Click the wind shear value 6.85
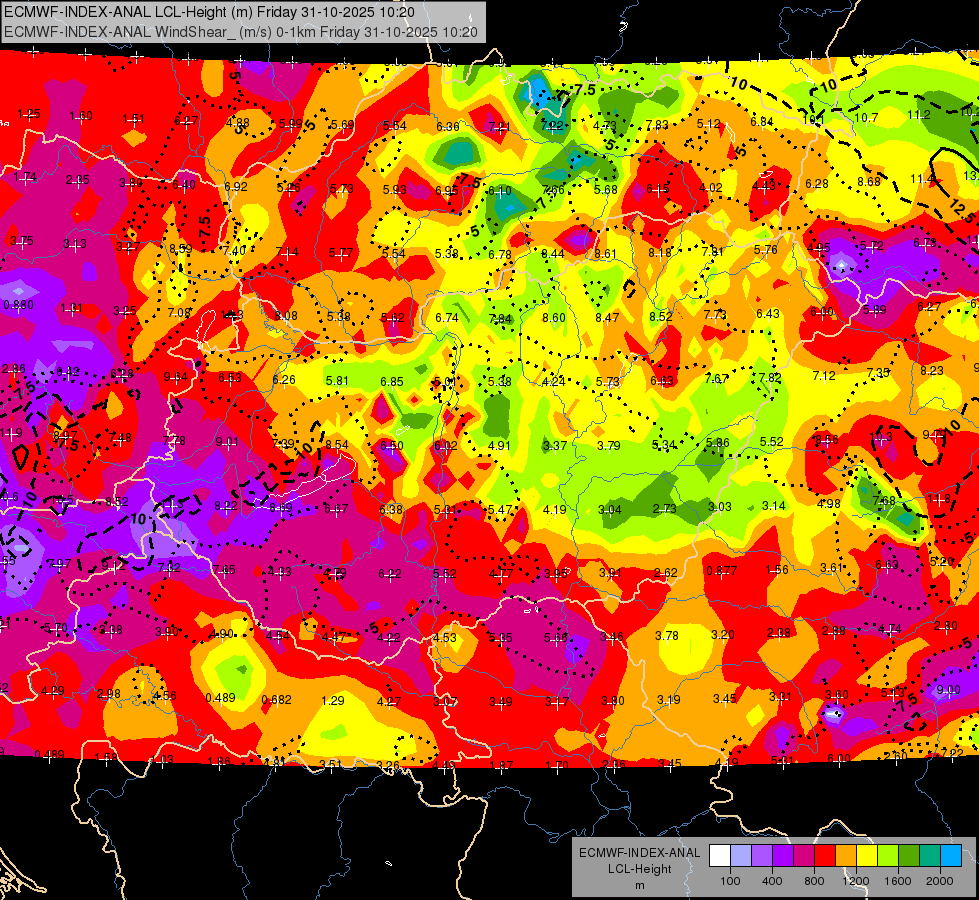This screenshot has width=979, height=900. coord(392,381)
